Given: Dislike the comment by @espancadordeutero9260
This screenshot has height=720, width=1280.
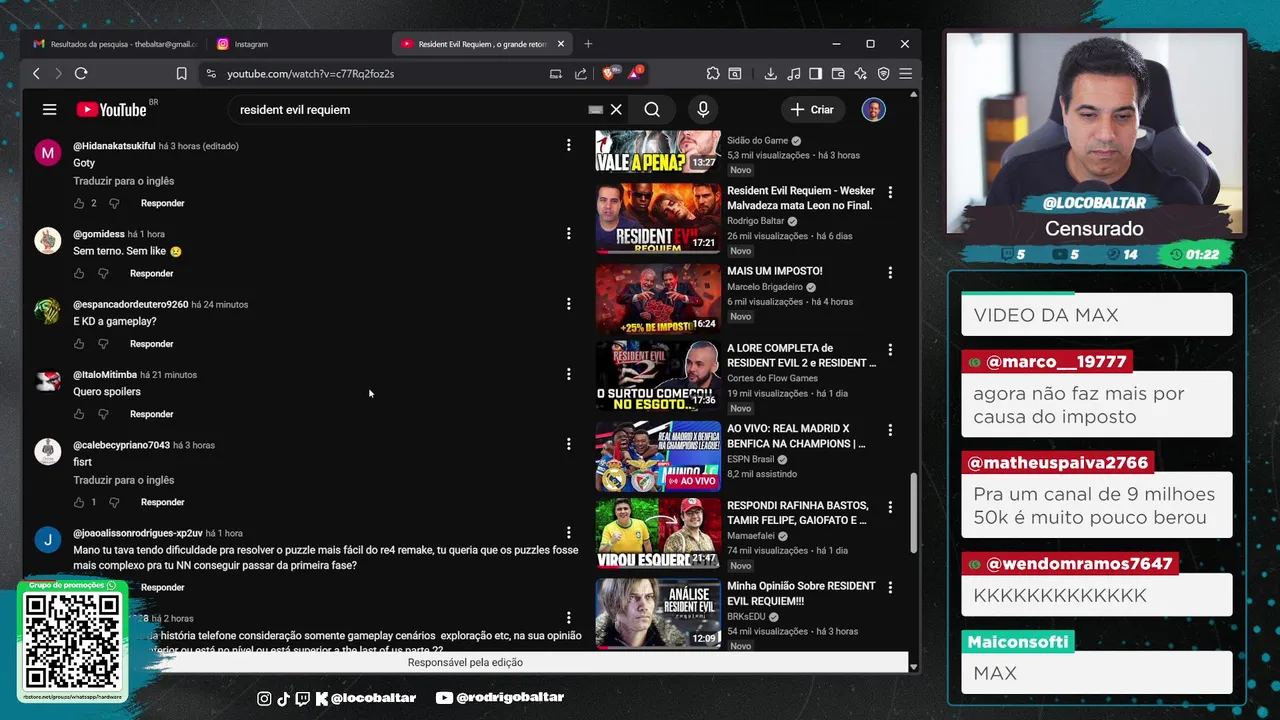Looking at the screenshot, I should tap(103, 344).
